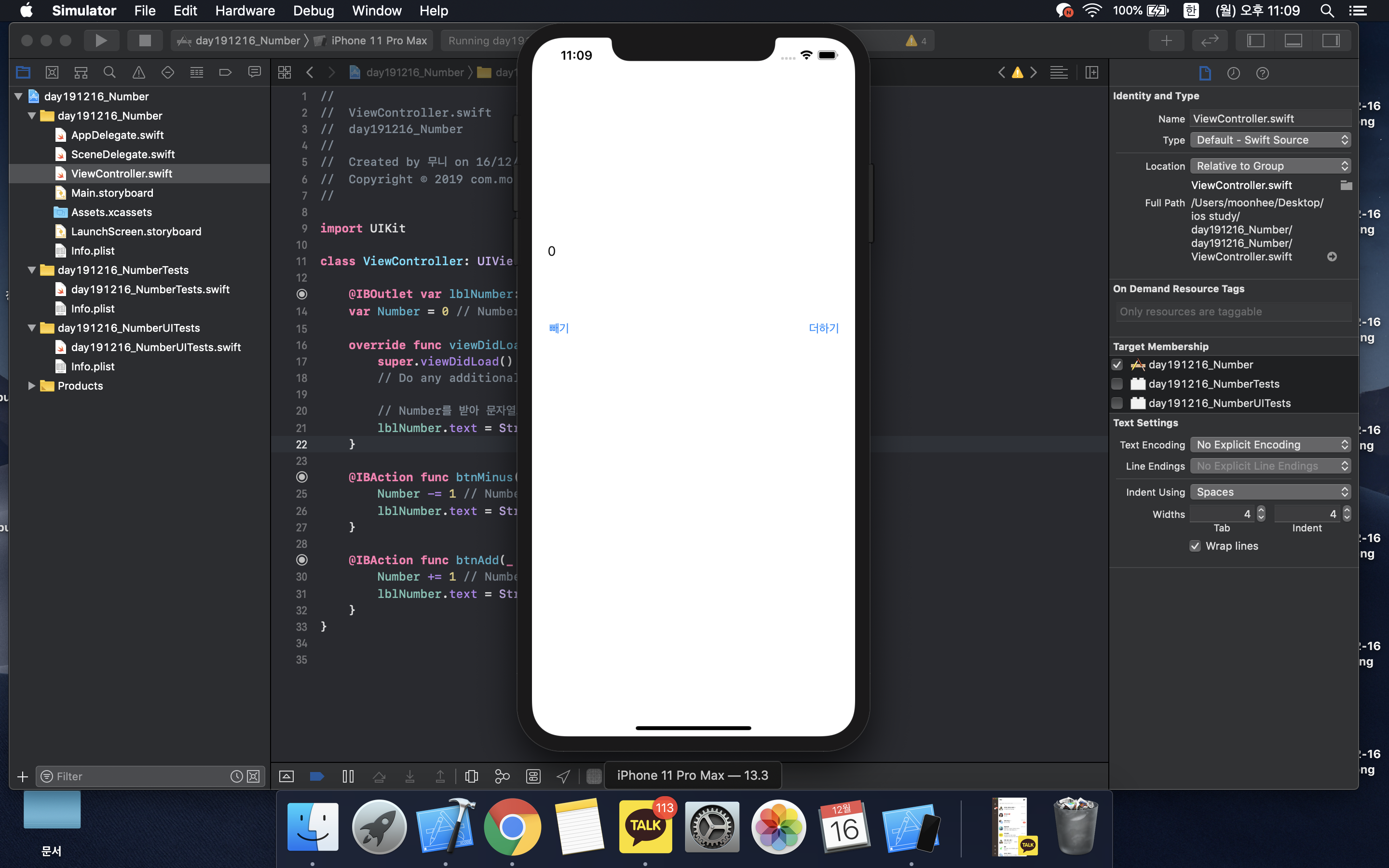
Task: Uncheck the Wrap lines checkbox
Action: tap(1195, 546)
